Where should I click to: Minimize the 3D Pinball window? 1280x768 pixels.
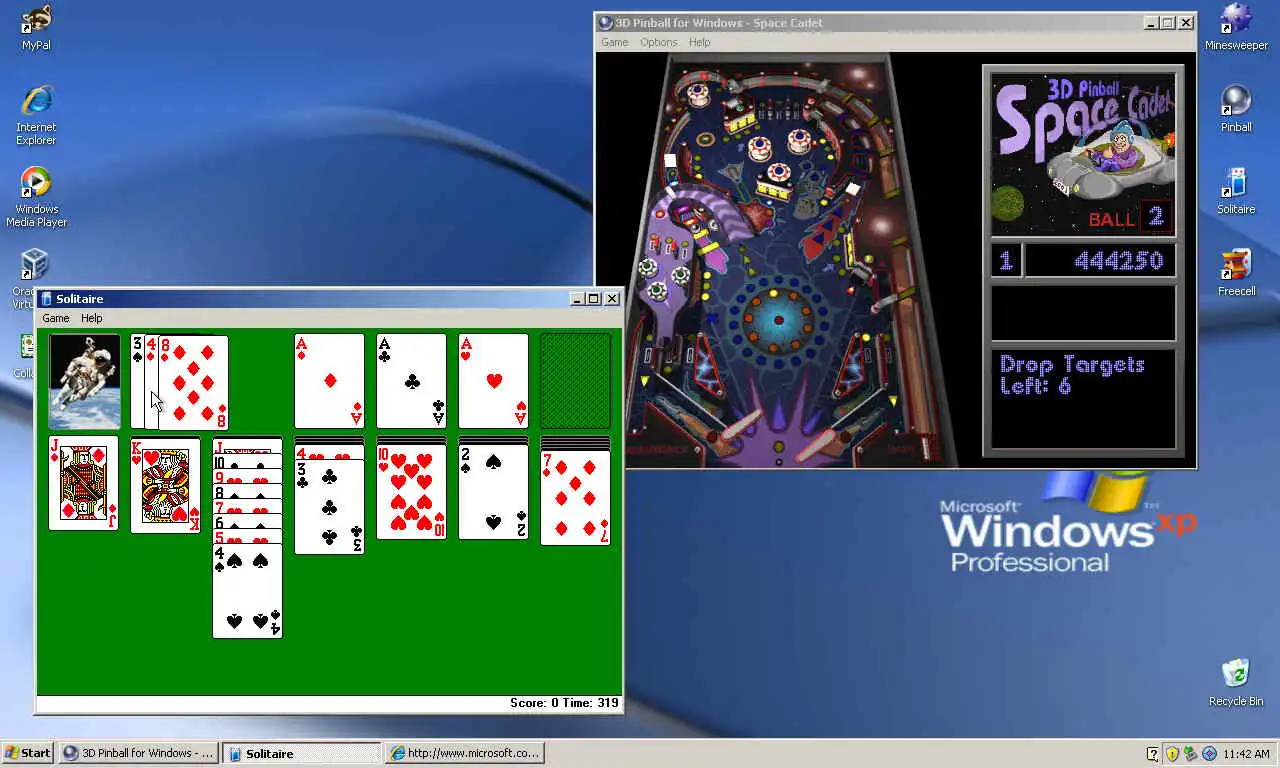tap(1150, 23)
